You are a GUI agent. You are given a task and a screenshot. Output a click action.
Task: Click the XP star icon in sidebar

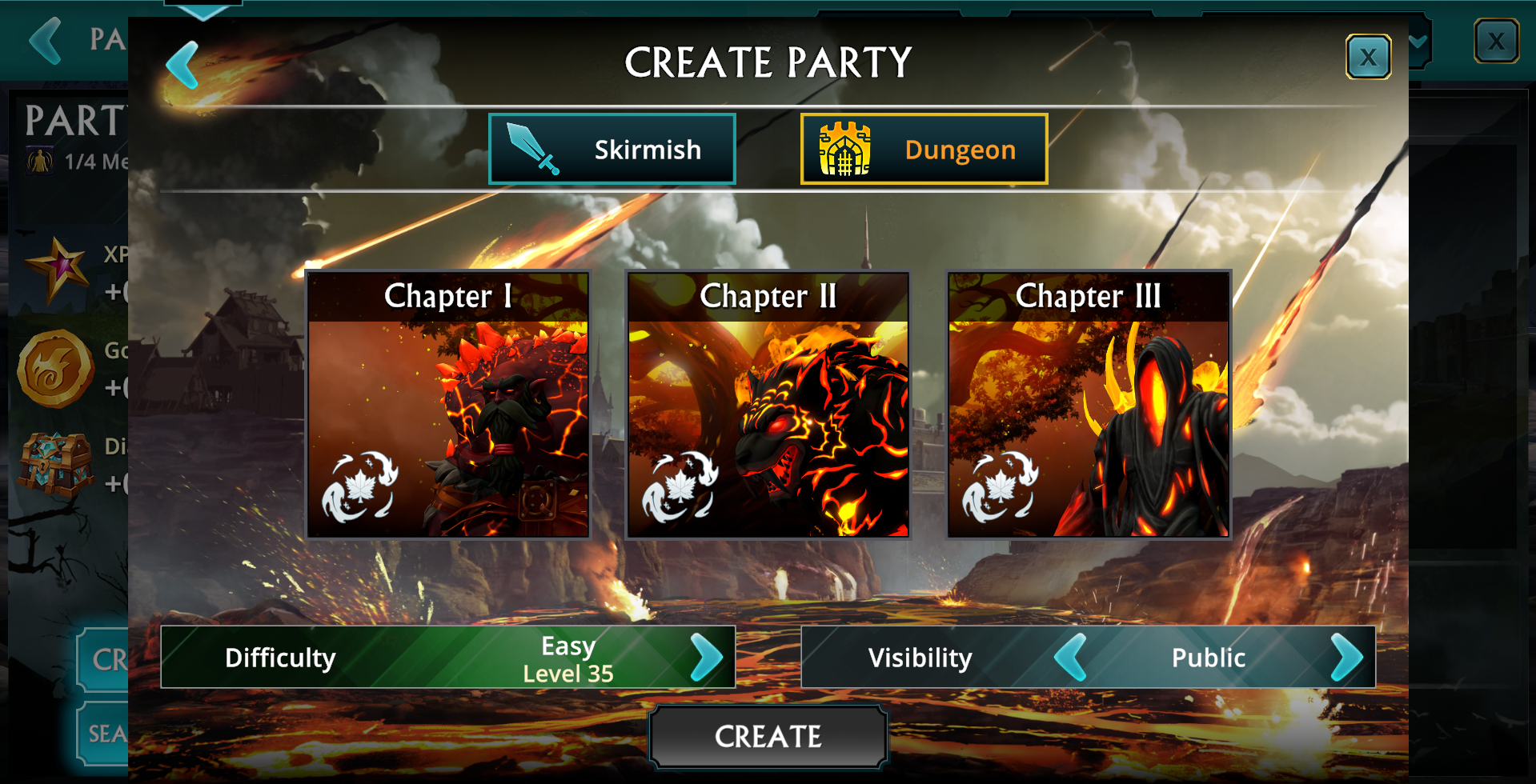tap(56, 270)
